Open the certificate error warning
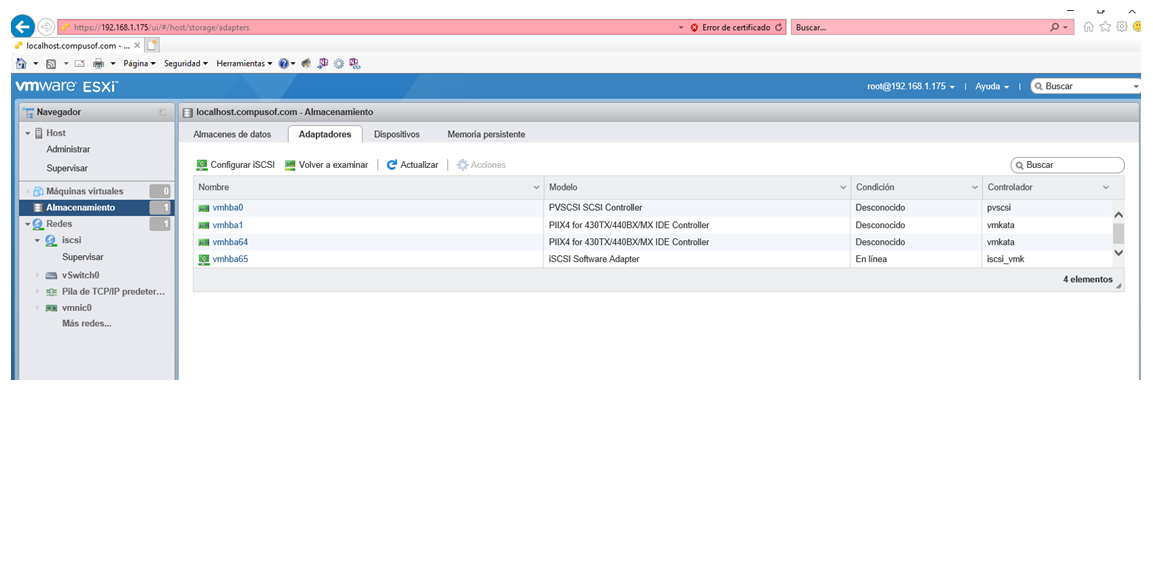 click(x=730, y=27)
